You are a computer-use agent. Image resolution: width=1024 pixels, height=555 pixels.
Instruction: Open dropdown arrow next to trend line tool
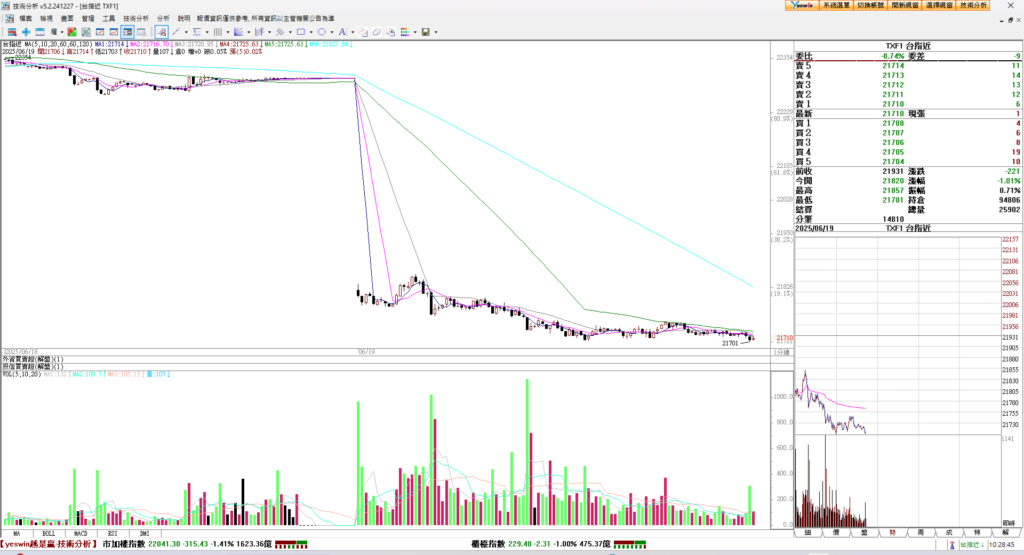pyautogui.click(x=186, y=32)
